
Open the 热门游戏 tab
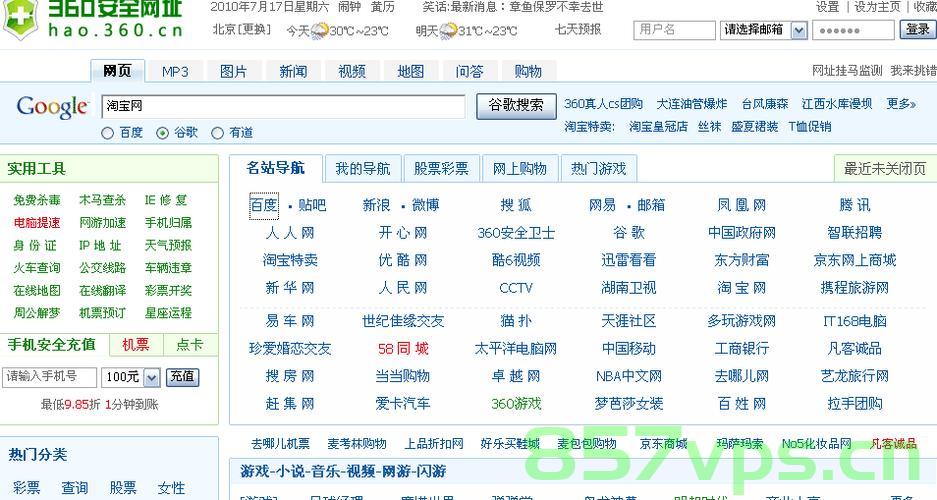[x=598, y=169]
